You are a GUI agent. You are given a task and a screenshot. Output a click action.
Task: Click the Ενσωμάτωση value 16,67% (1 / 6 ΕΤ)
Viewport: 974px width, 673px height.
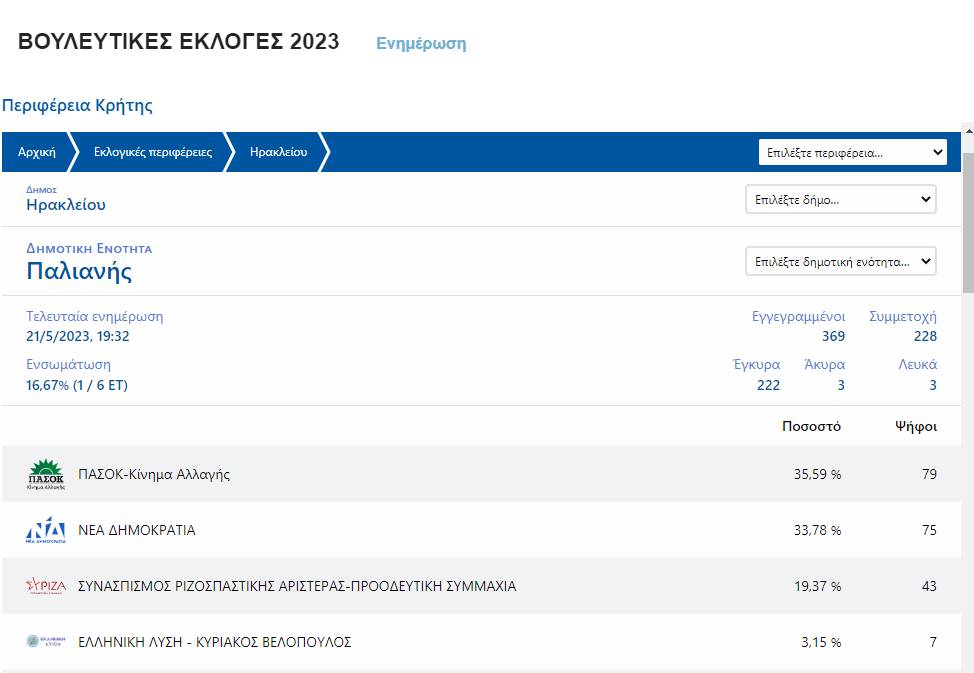pos(77,385)
